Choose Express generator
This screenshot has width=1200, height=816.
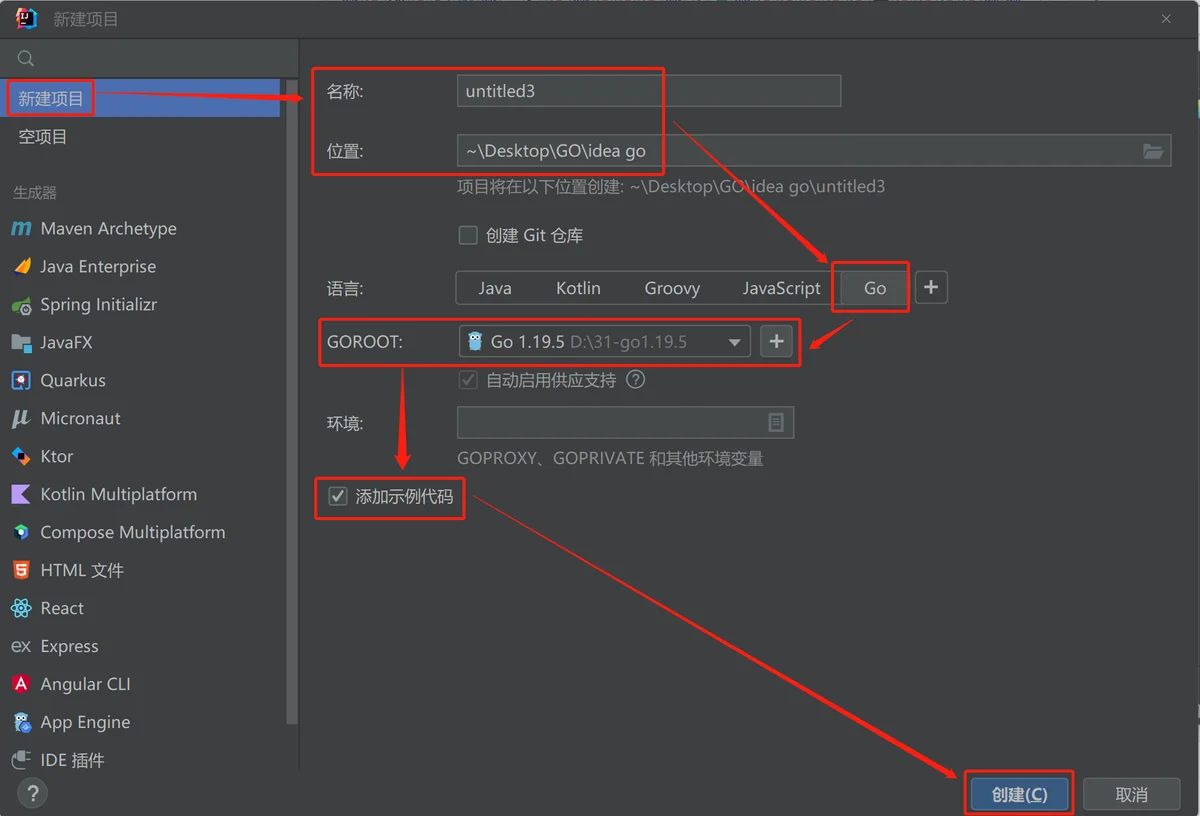pos(140,647)
